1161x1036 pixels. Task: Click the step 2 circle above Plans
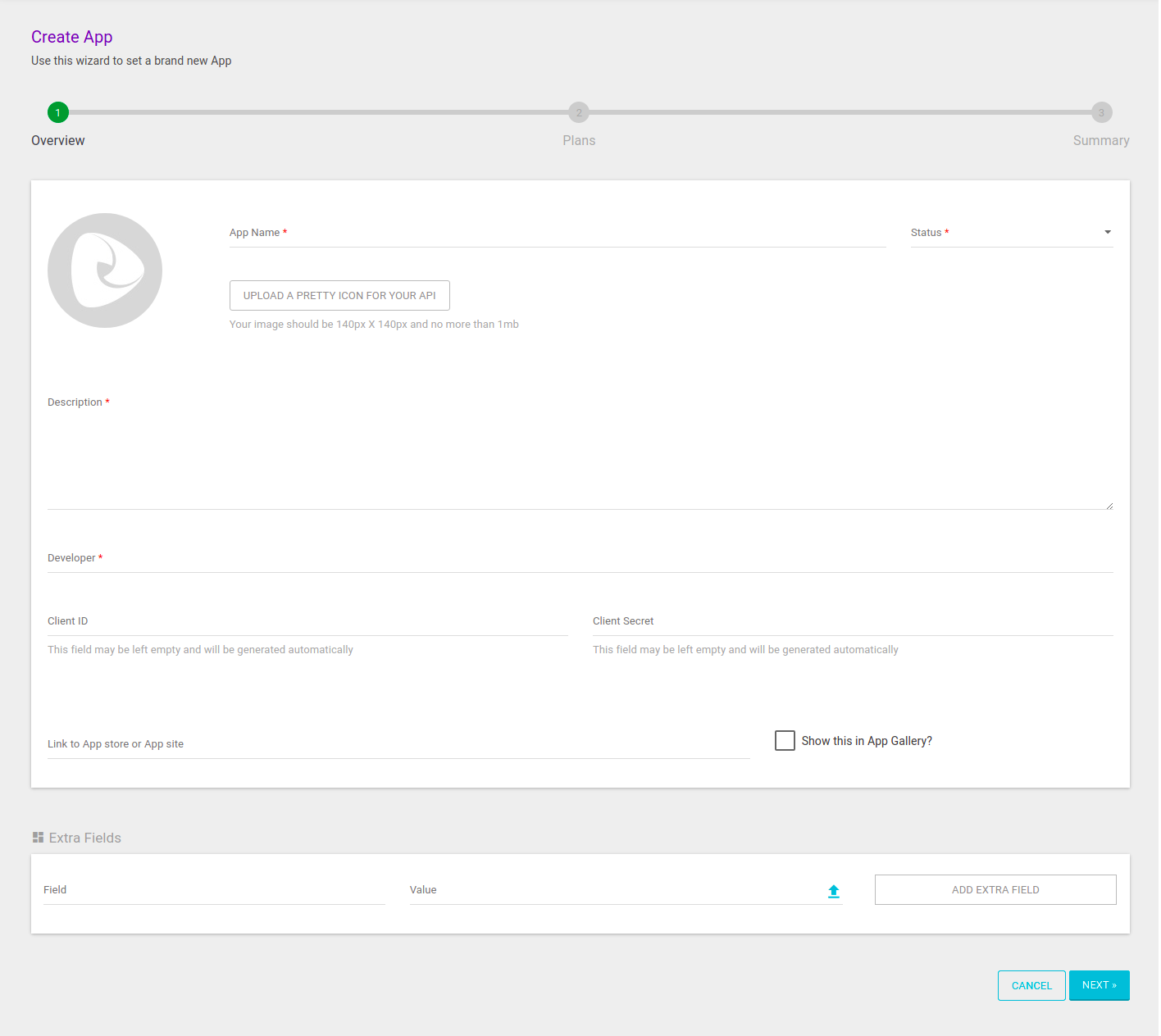tap(579, 112)
